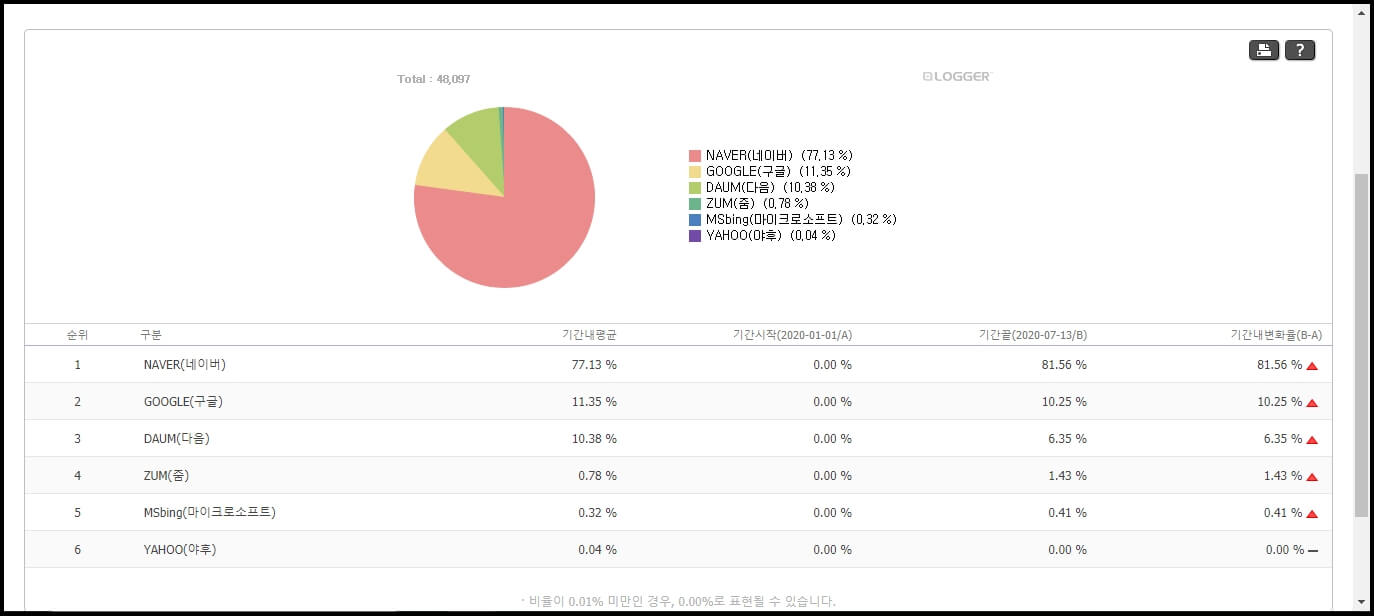Click rank number 6 cell

[77, 550]
